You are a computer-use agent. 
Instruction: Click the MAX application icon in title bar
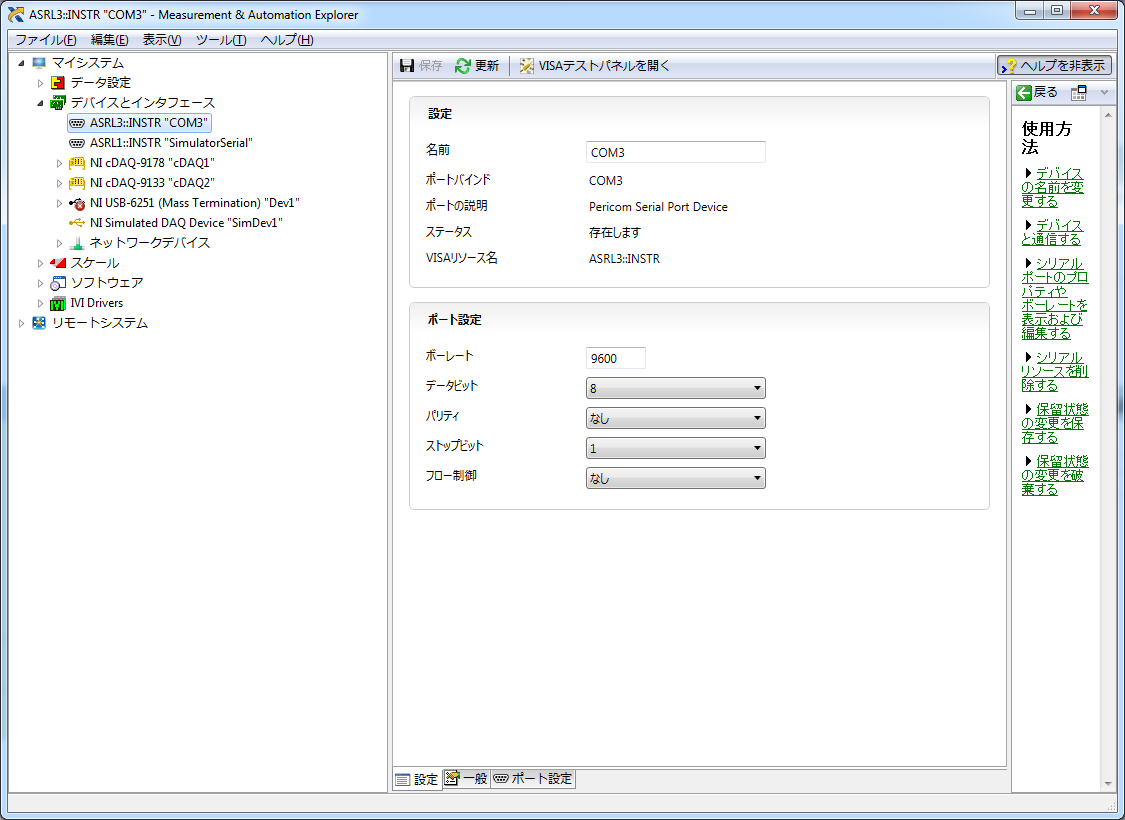[16, 14]
